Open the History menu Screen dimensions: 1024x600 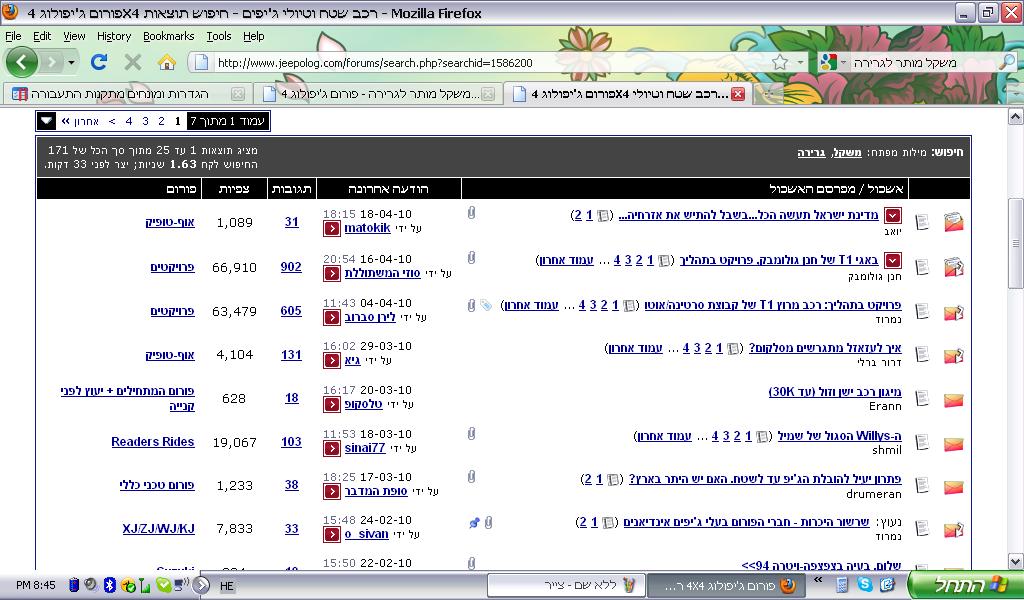(114, 36)
